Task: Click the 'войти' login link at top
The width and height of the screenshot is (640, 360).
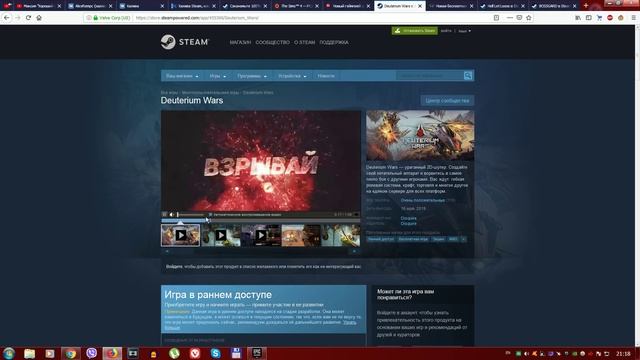Action: pyautogui.click(x=446, y=31)
